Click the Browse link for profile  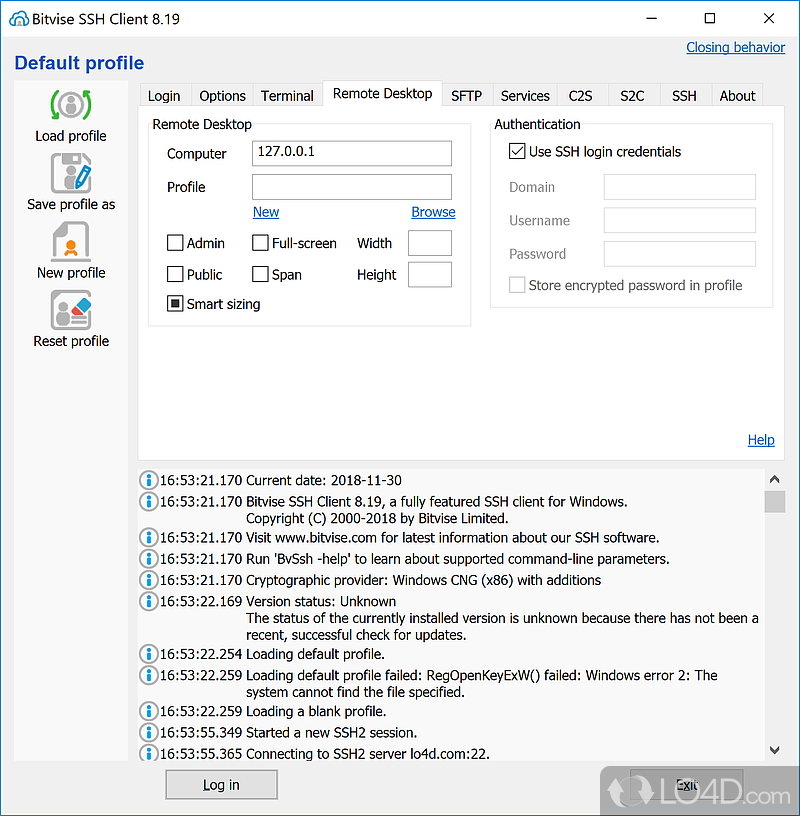[x=433, y=212]
